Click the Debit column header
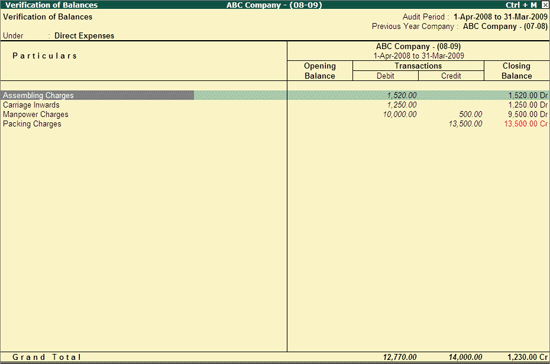Viewport: 550px width, 364px height. 385,76
